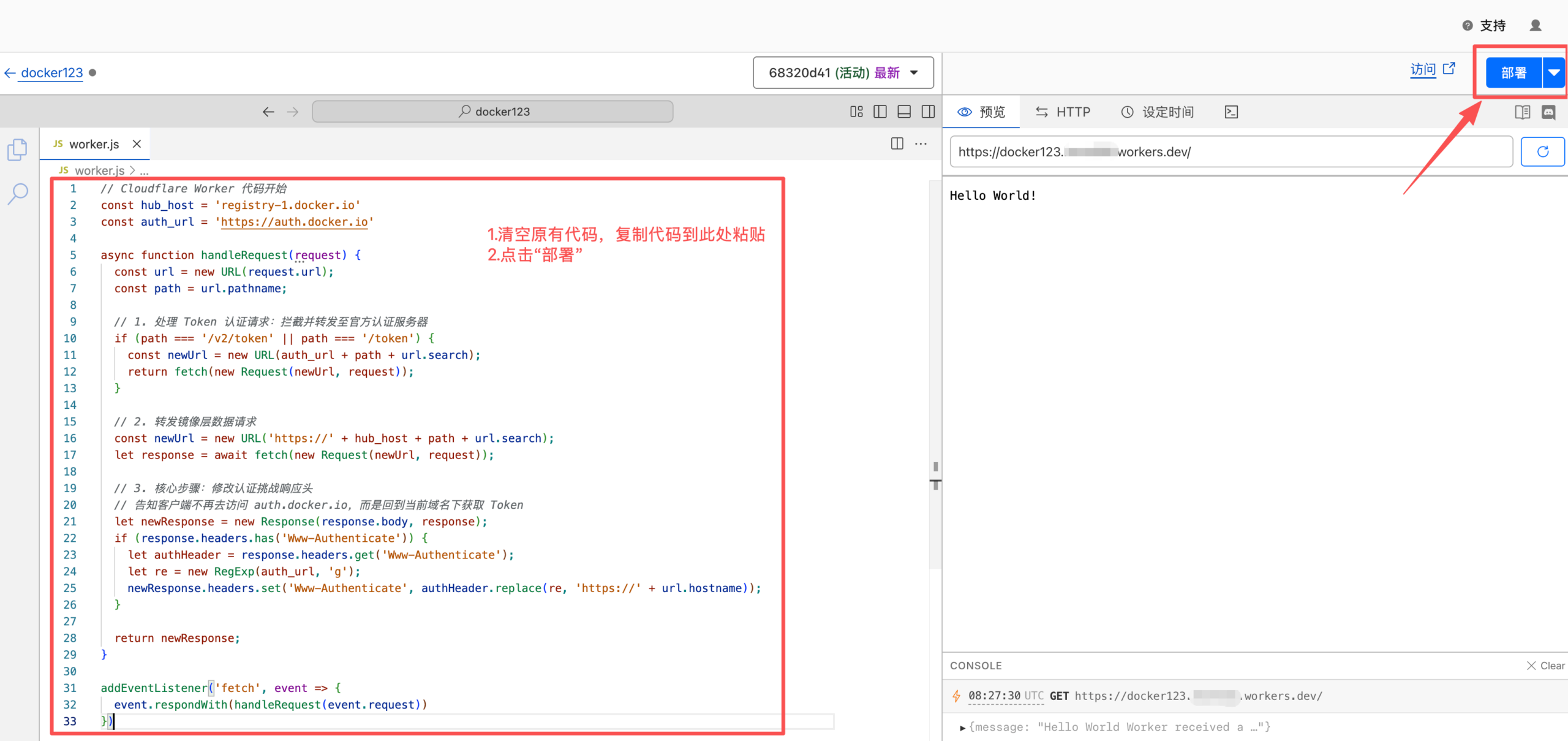Click the files icon in left sidebar

[18, 149]
